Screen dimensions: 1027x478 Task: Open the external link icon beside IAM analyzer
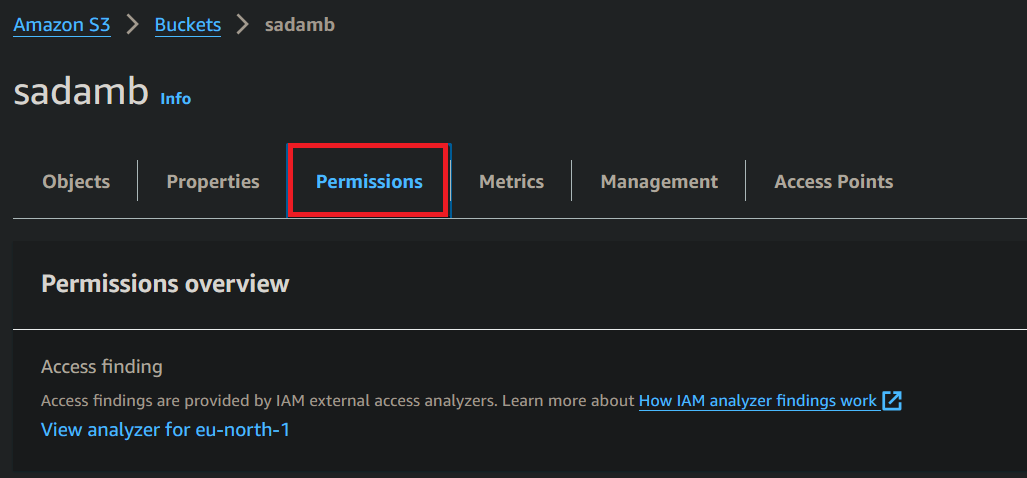(x=892, y=401)
